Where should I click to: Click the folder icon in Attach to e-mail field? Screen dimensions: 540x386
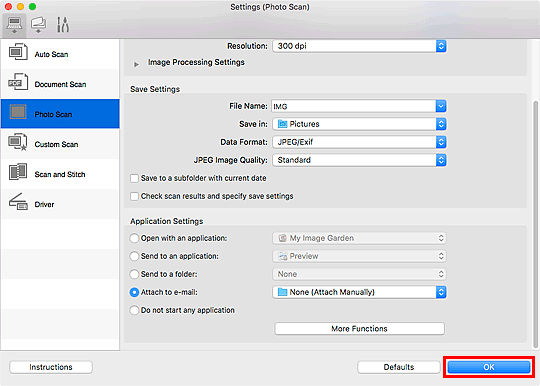tap(282, 292)
